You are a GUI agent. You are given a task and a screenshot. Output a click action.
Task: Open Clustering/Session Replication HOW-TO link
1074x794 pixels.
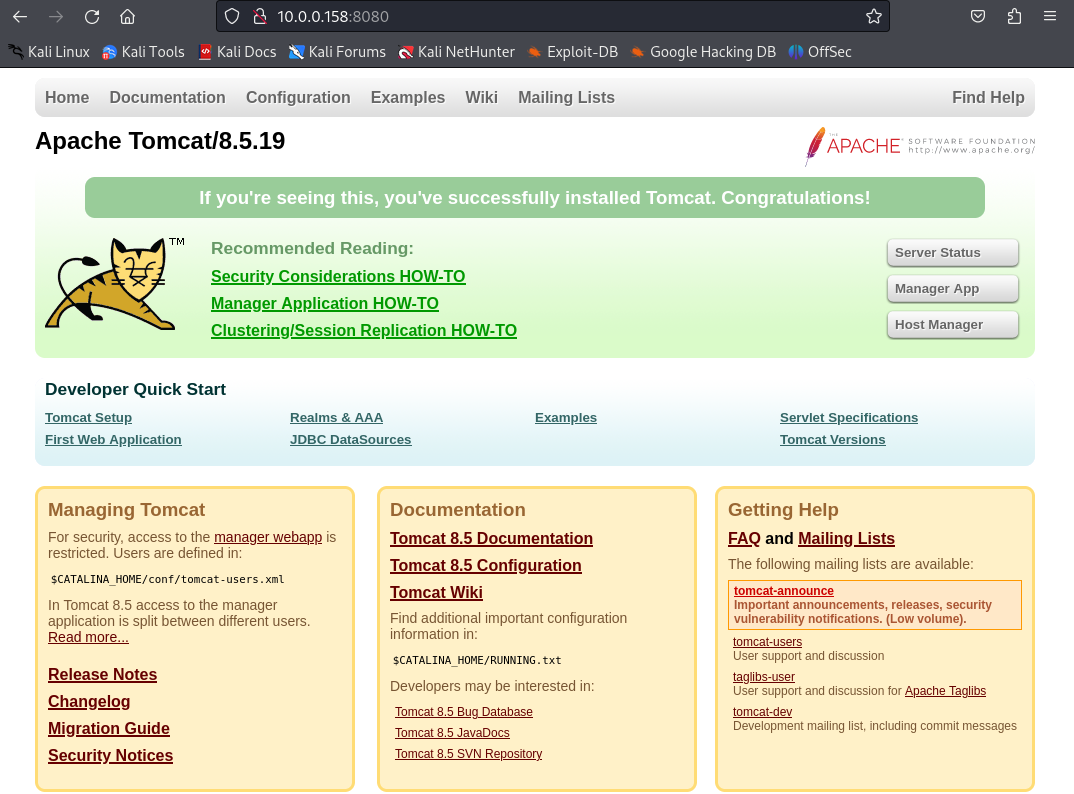point(364,330)
